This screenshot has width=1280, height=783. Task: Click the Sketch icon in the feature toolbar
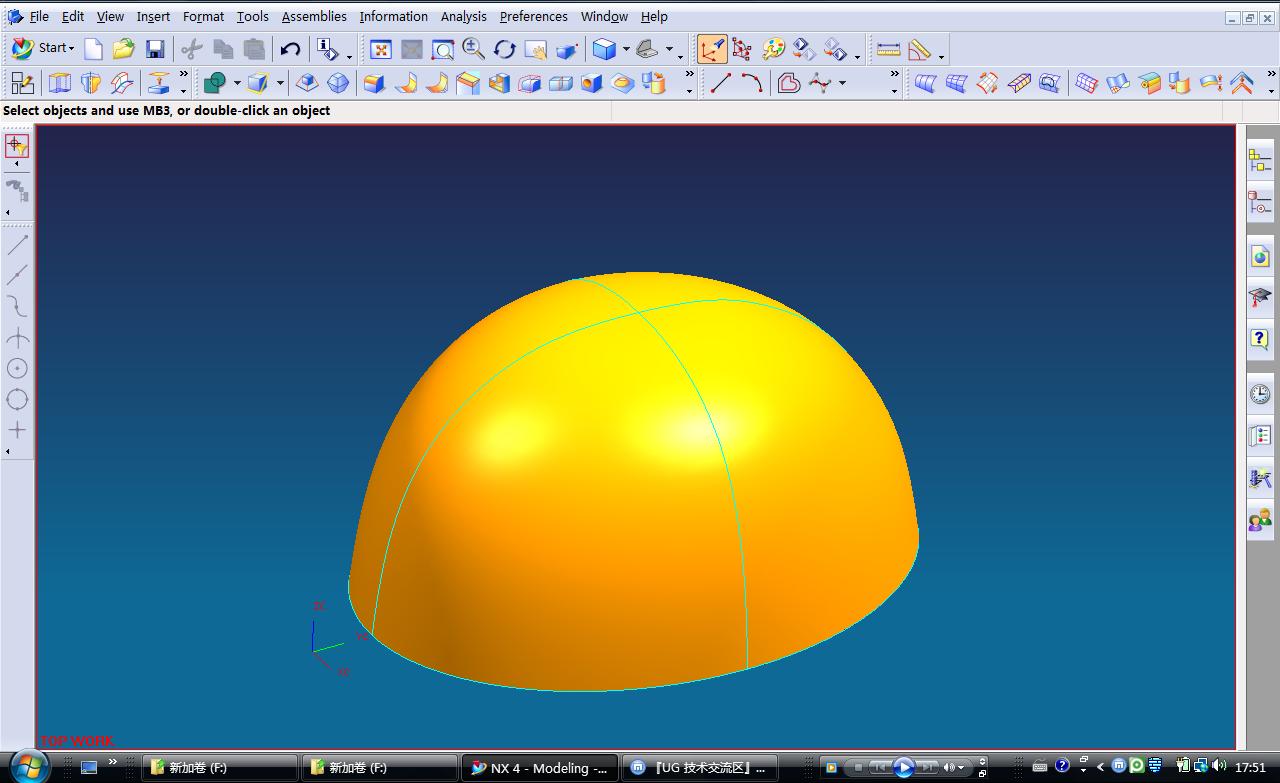(22, 83)
